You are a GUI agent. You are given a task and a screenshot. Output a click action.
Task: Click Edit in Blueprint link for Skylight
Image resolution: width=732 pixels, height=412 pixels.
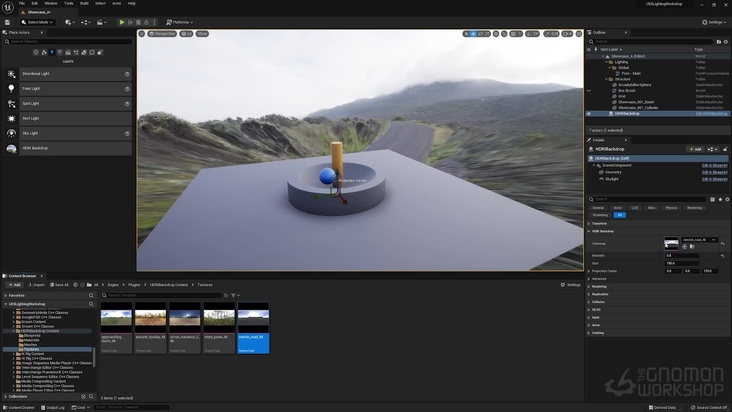point(714,179)
